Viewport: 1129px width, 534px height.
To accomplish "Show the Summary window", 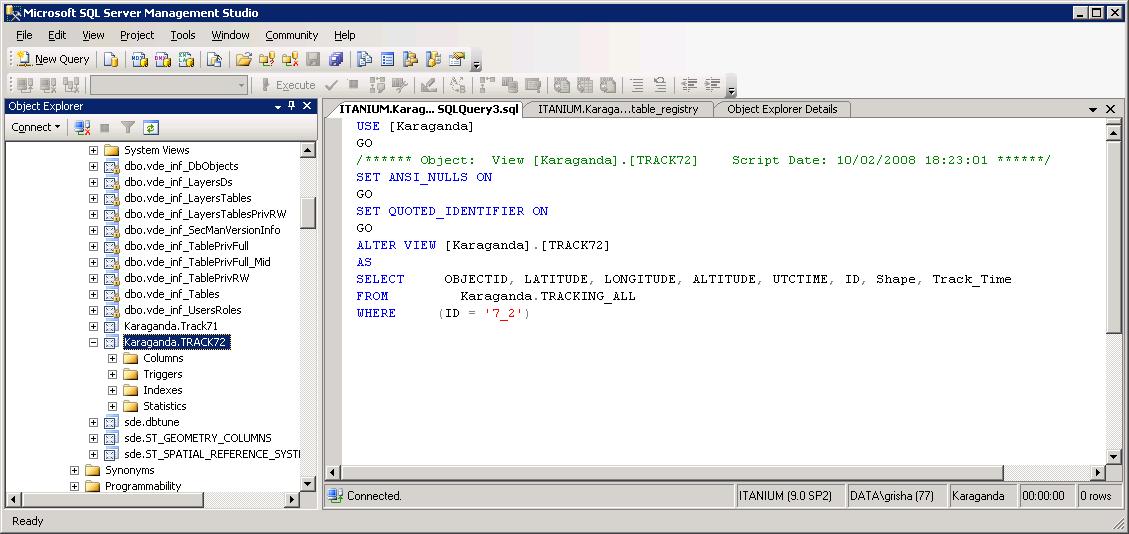I will (387, 59).
